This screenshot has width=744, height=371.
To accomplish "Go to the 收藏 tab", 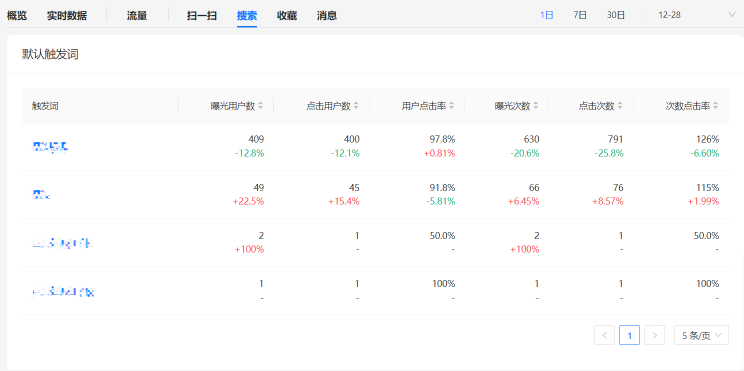I will (287, 16).
